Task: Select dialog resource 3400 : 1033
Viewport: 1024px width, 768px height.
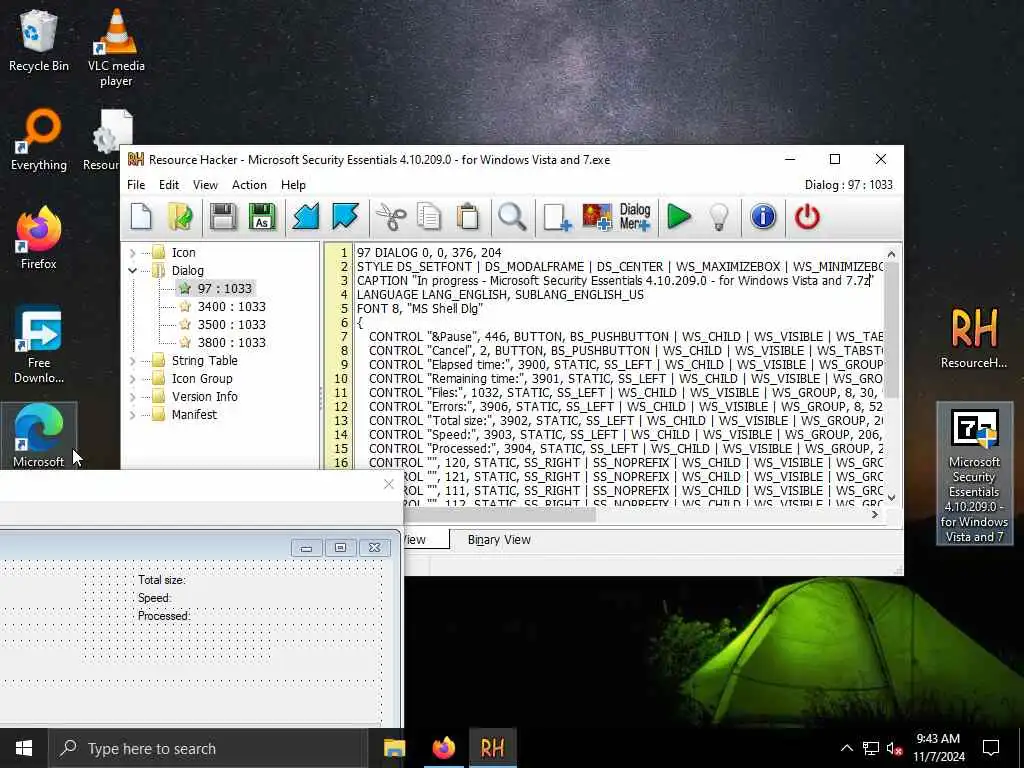Action: 231,306
